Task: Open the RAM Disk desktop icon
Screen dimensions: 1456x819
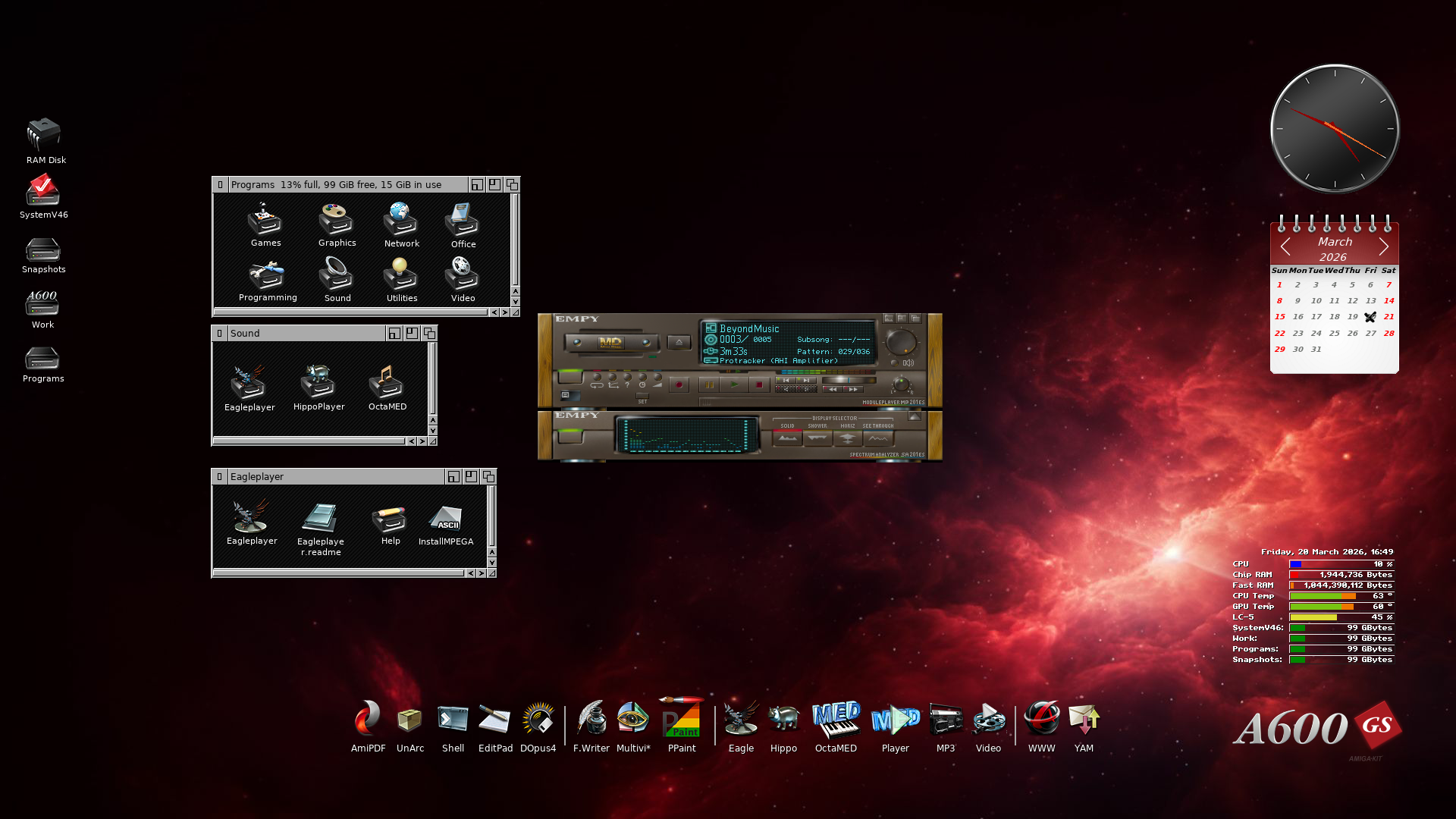Action: click(x=44, y=135)
